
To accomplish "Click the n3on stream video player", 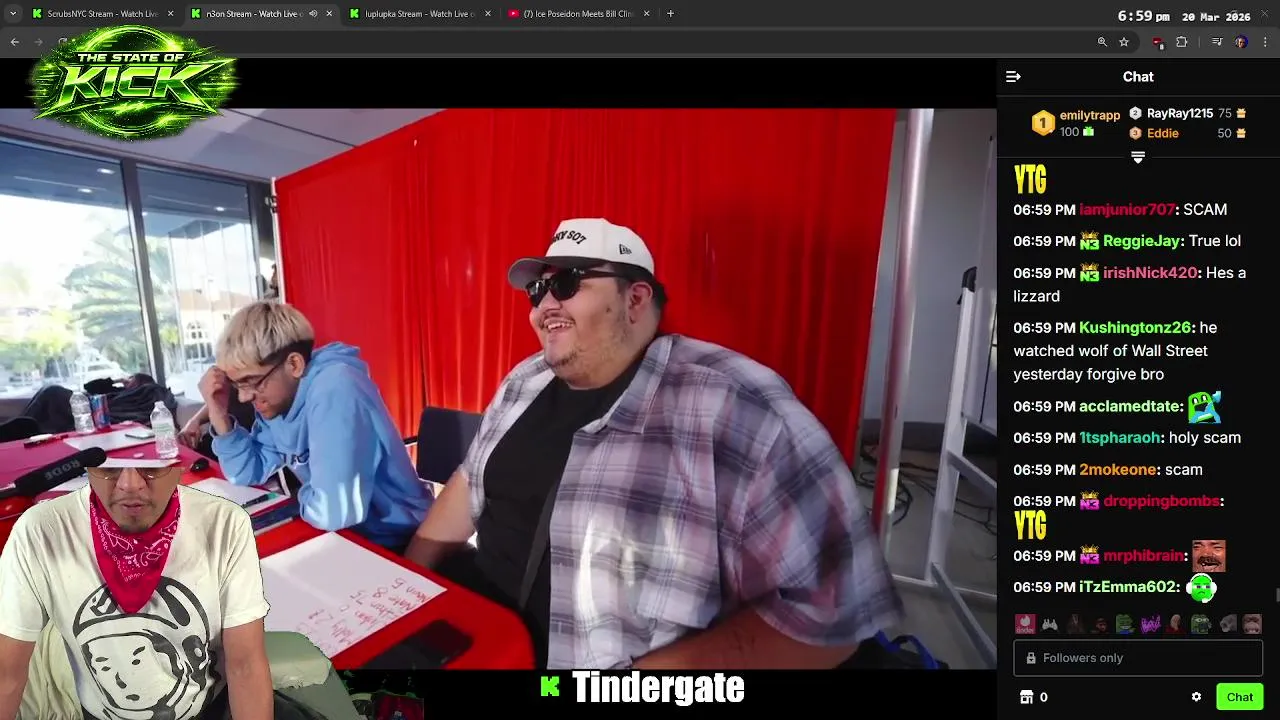I will 498,388.
